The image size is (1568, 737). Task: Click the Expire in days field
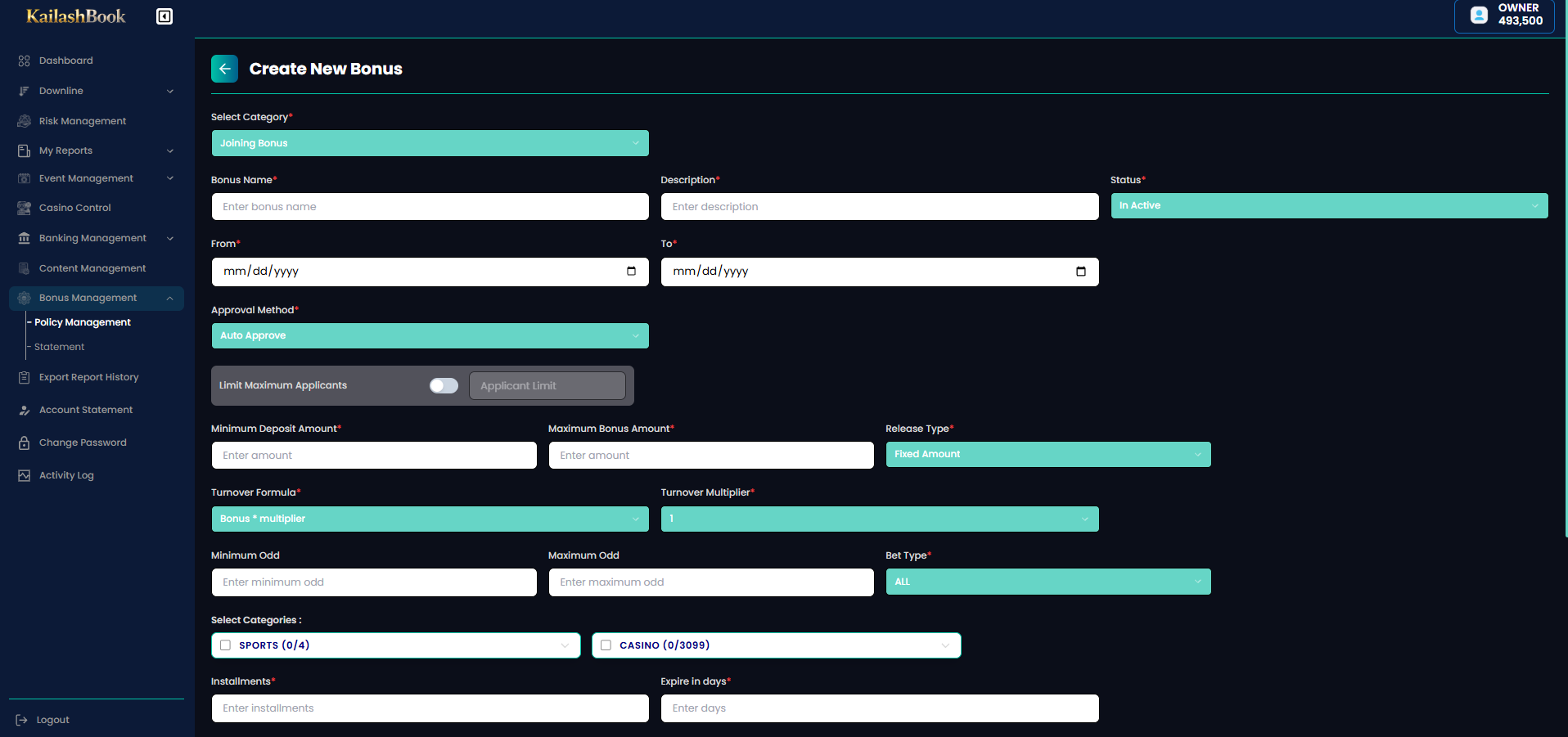point(880,708)
